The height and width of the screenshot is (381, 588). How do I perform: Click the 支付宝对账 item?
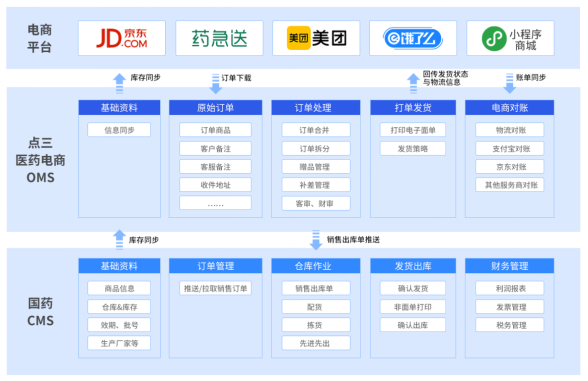pos(510,148)
